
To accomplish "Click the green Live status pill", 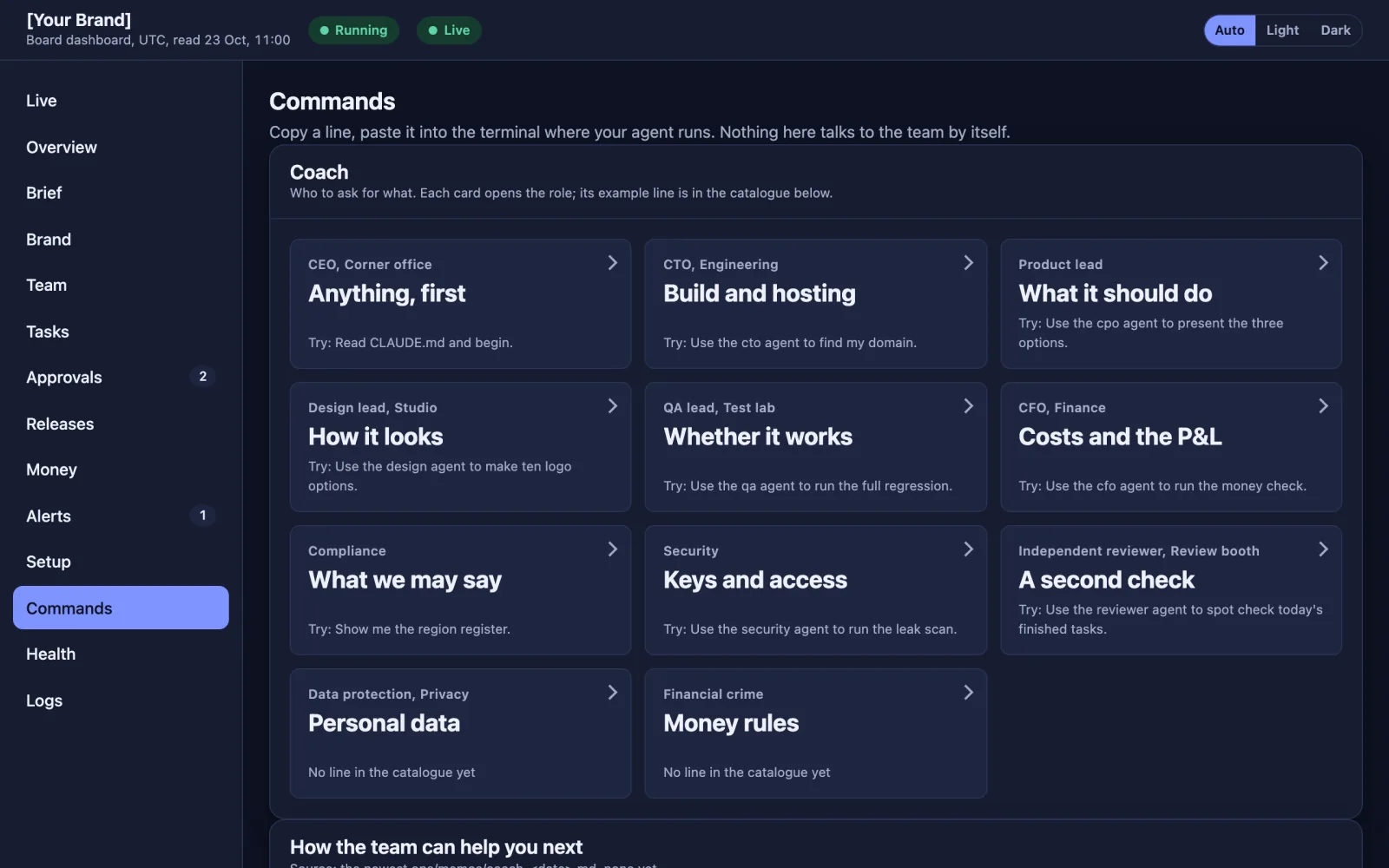I will click(449, 30).
